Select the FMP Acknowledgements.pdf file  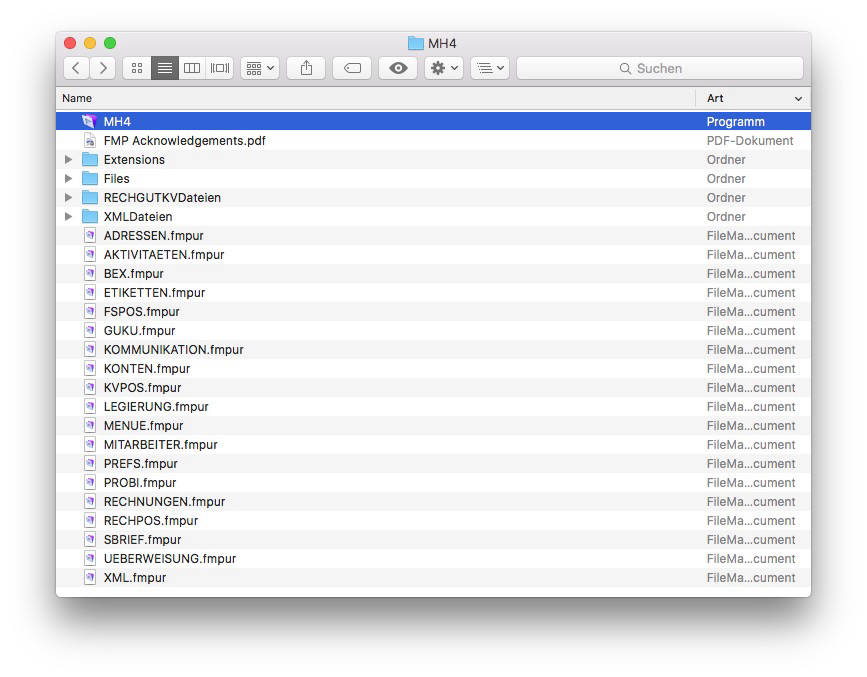tap(184, 141)
